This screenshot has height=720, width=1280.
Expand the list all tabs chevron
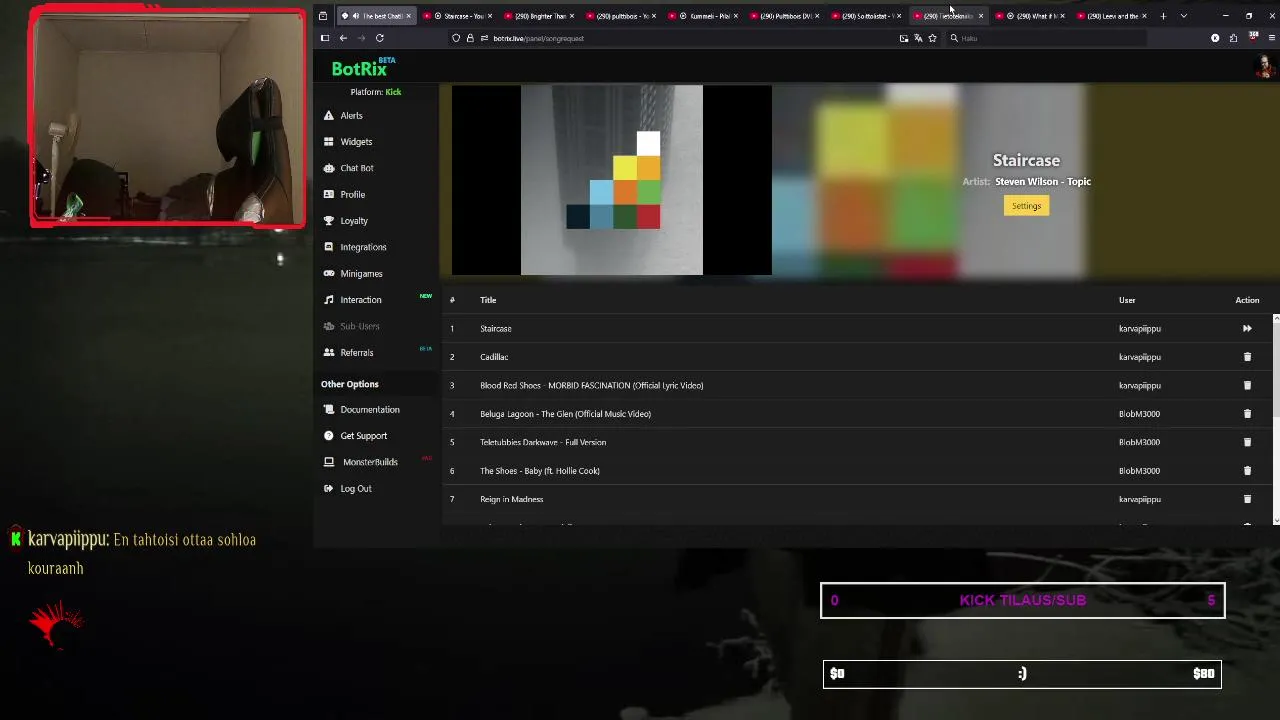[1184, 16]
